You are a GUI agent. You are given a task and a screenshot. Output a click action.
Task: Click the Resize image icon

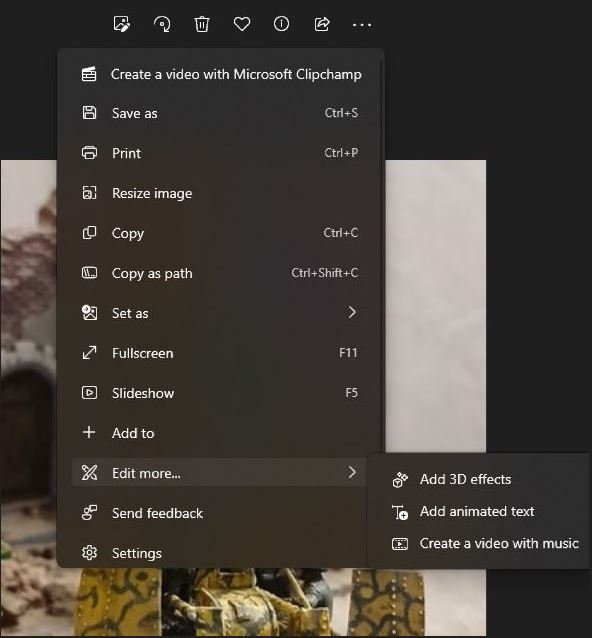(x=89, y=193)
